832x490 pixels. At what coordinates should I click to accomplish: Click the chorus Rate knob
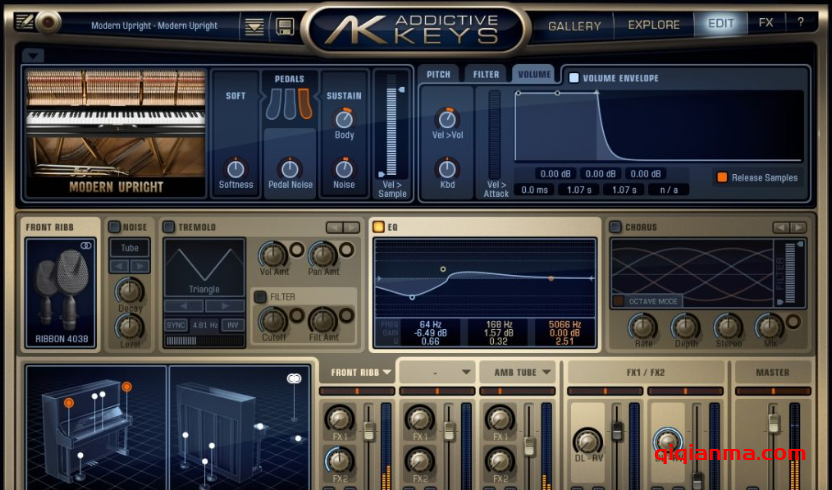[x=643, y=327]
